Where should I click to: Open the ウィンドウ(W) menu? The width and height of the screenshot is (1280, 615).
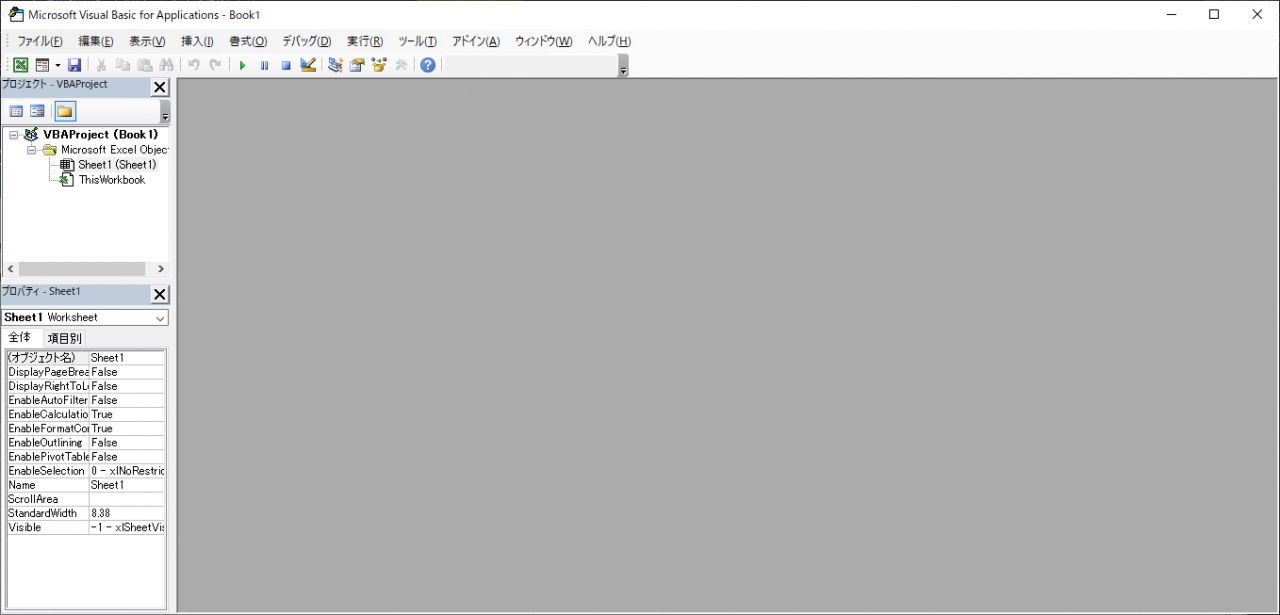[544, 41]
